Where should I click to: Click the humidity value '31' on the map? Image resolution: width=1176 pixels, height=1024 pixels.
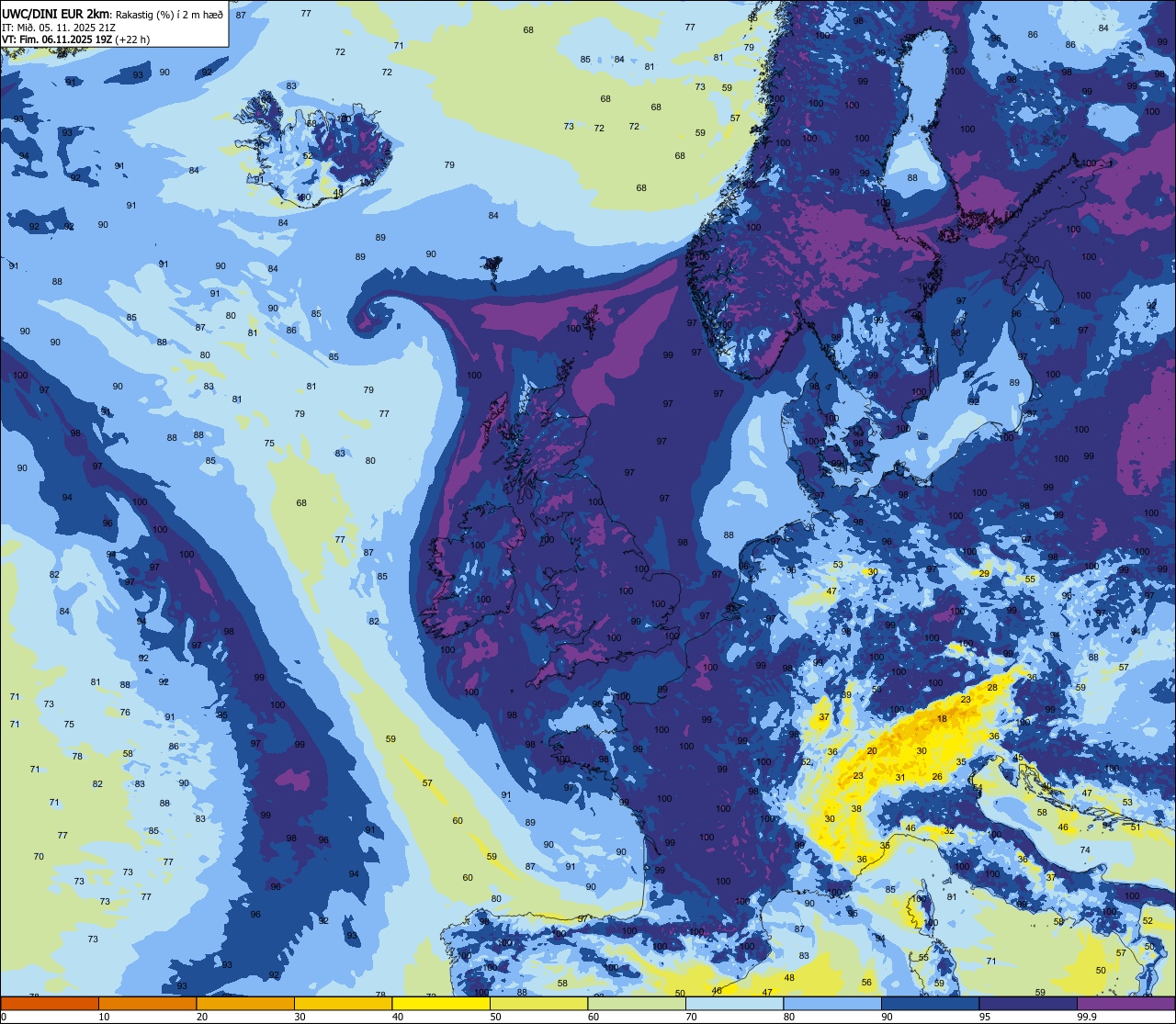900,778
